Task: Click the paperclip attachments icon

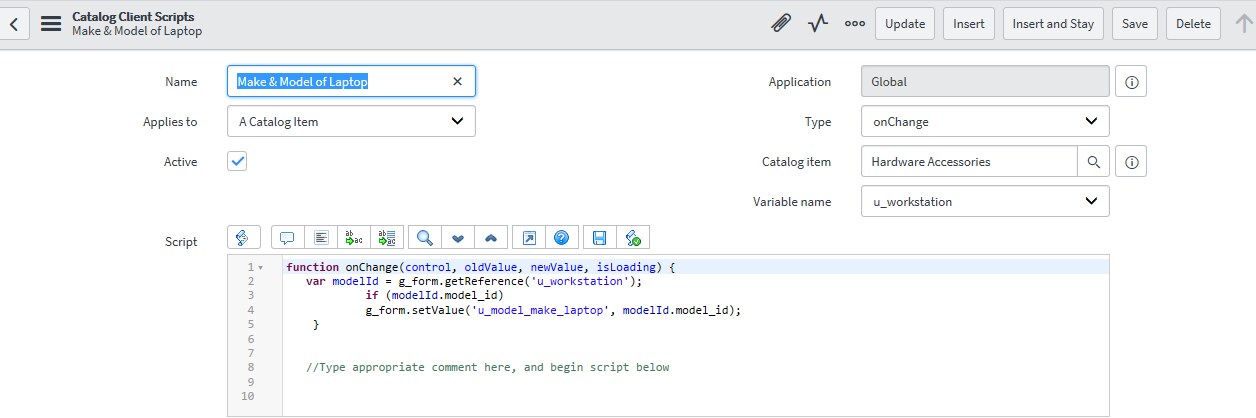Action: 781,24
